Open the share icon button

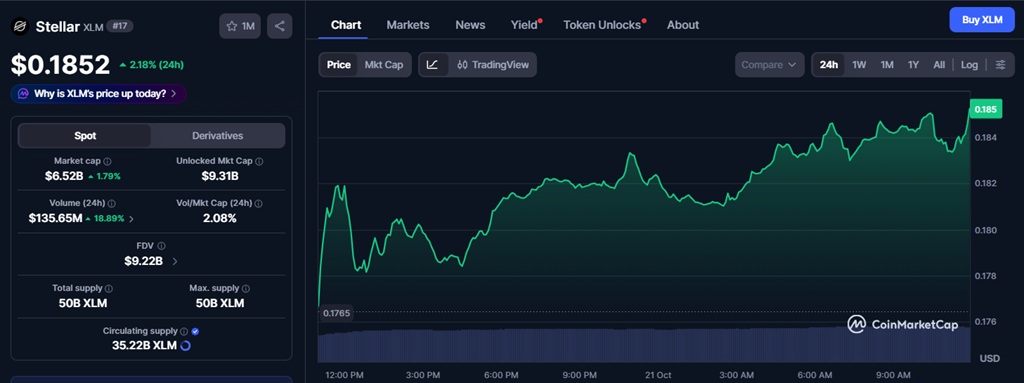pyautogui.click(x=280, y=26)
